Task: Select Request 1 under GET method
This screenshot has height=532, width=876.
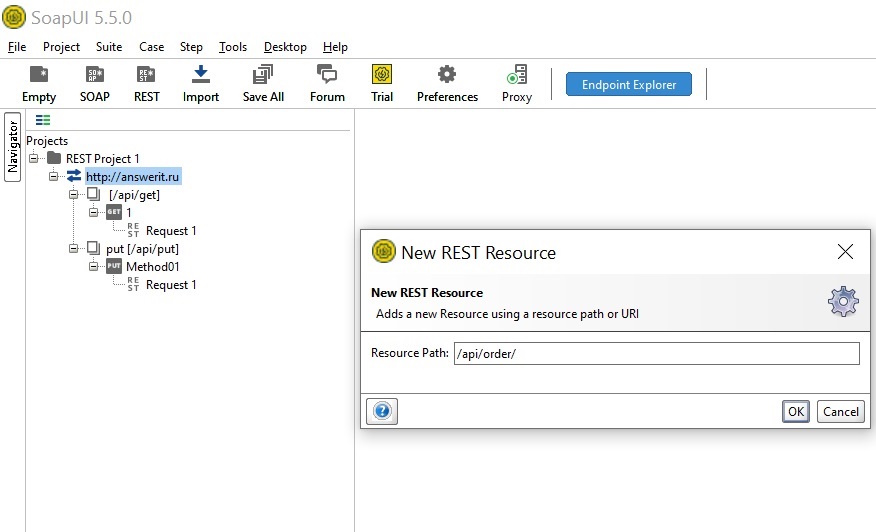Action: [x=171, y=231]
